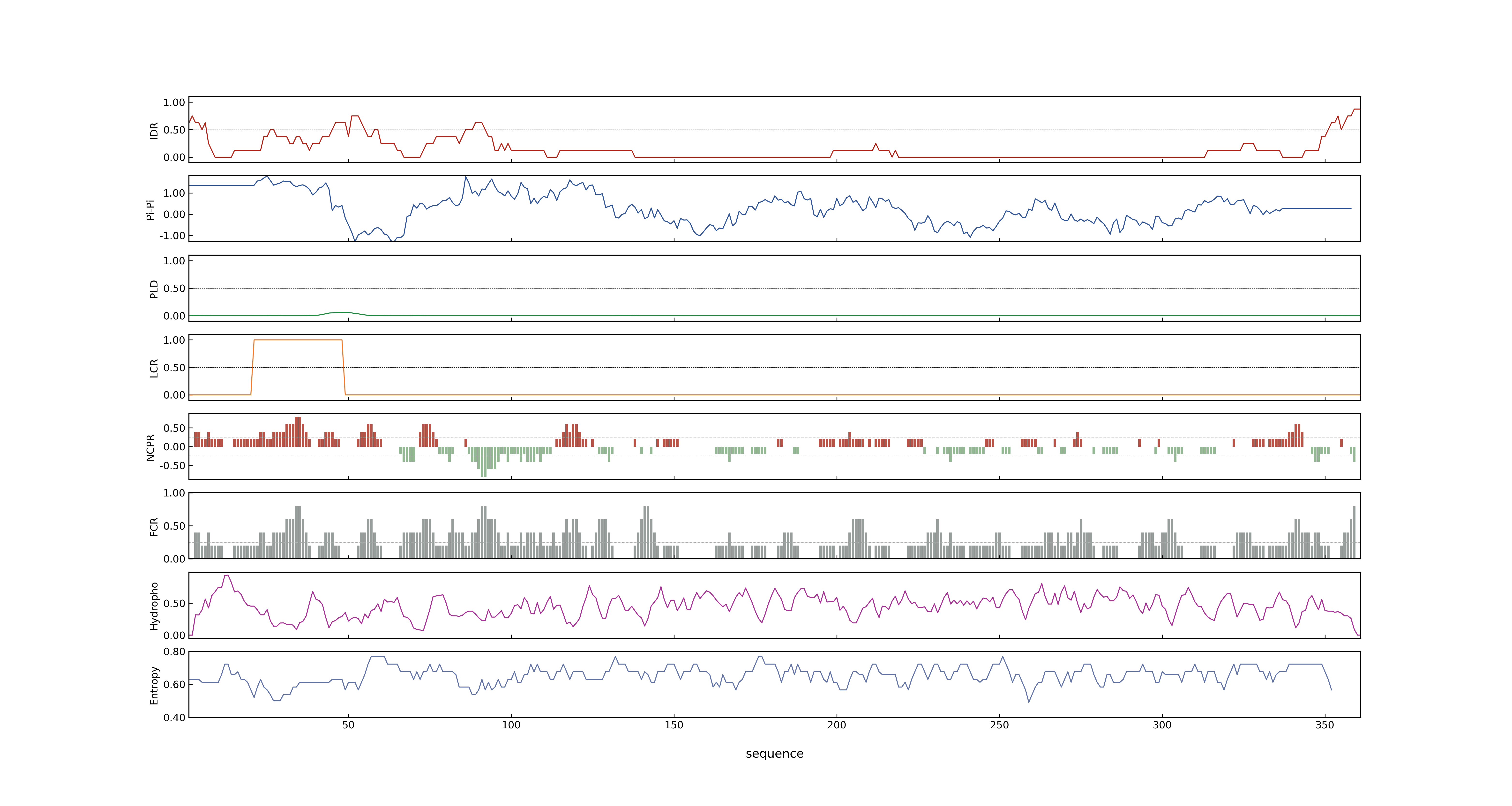
Task: Click the tallest green NCPR bar cluster
Action: tap(484, 462)
